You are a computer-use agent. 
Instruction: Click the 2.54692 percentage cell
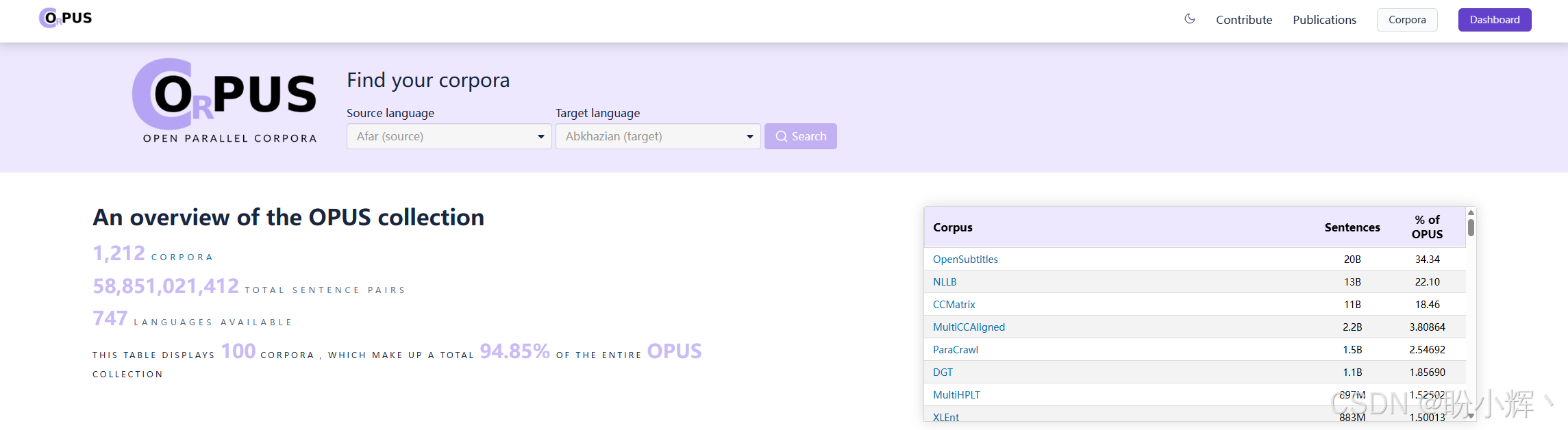click(x=1428, y=350)
